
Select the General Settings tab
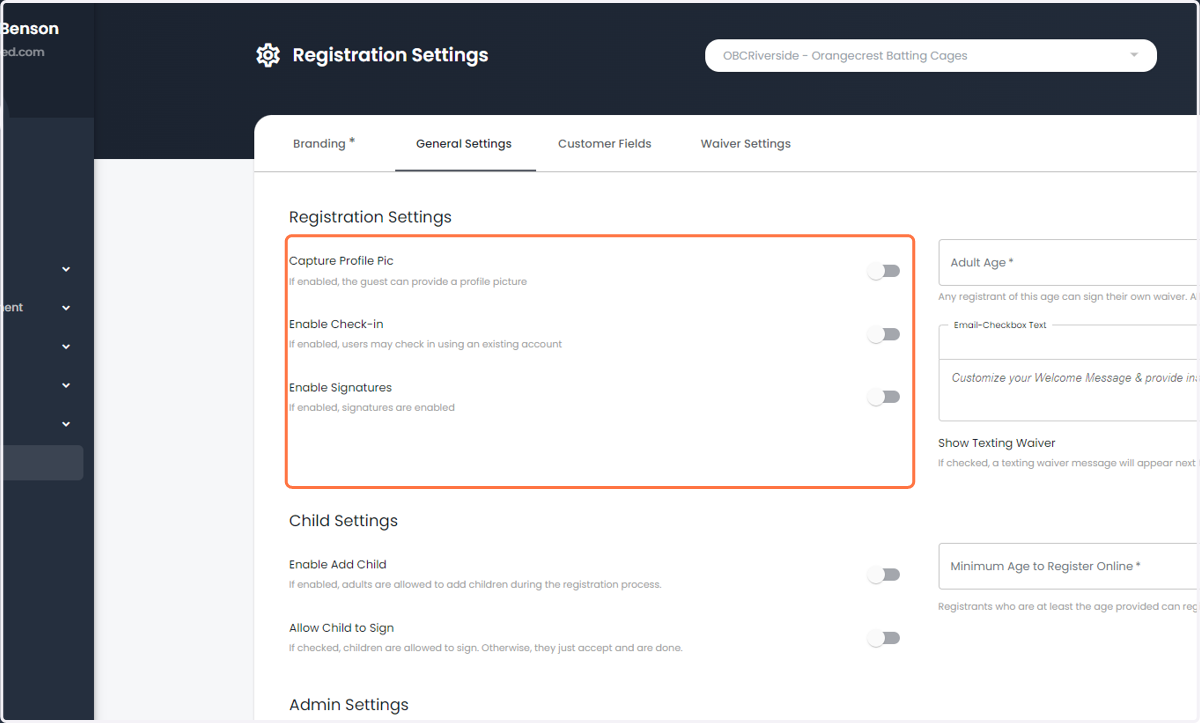tap(464, 144)
